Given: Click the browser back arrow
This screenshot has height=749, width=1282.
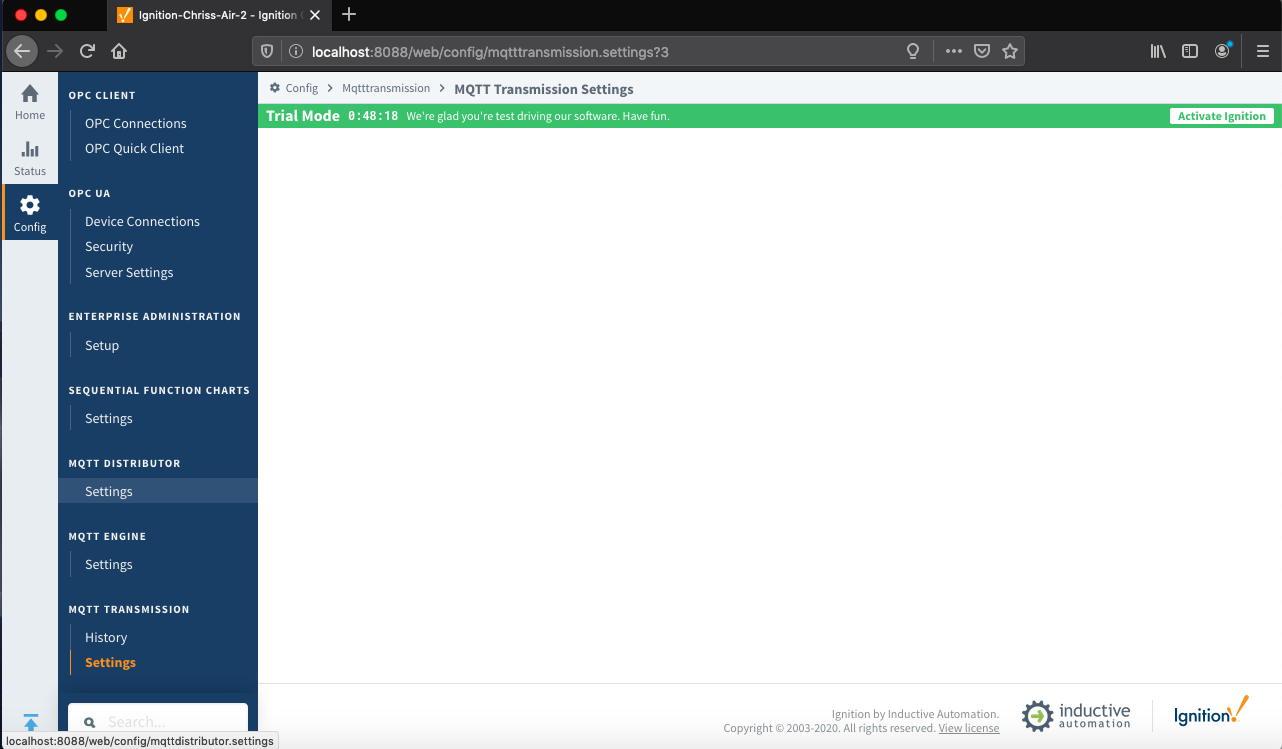Looking at the screenshot, I should tap(22, 51).
